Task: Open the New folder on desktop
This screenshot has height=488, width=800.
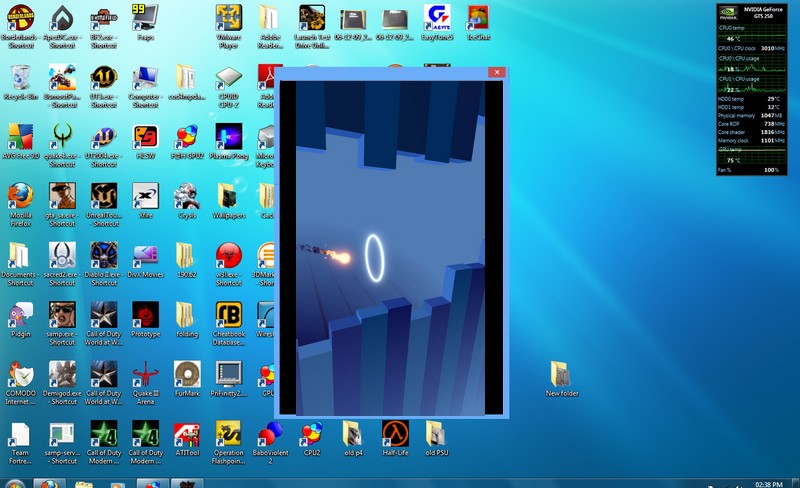Action: pyautogui.click(x=561, y=374)
